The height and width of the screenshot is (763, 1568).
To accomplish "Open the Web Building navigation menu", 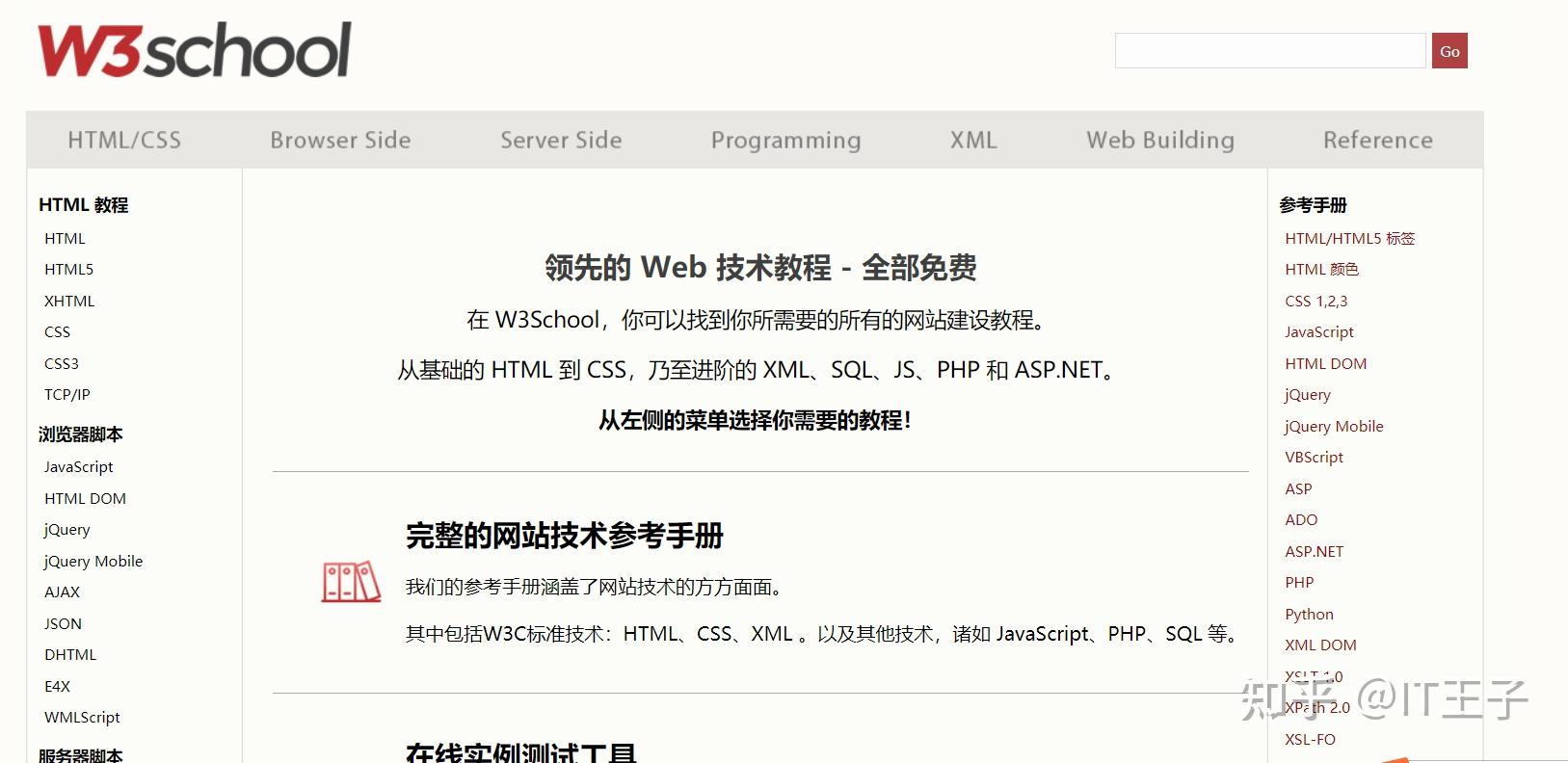I will [x=1160, y=141].
